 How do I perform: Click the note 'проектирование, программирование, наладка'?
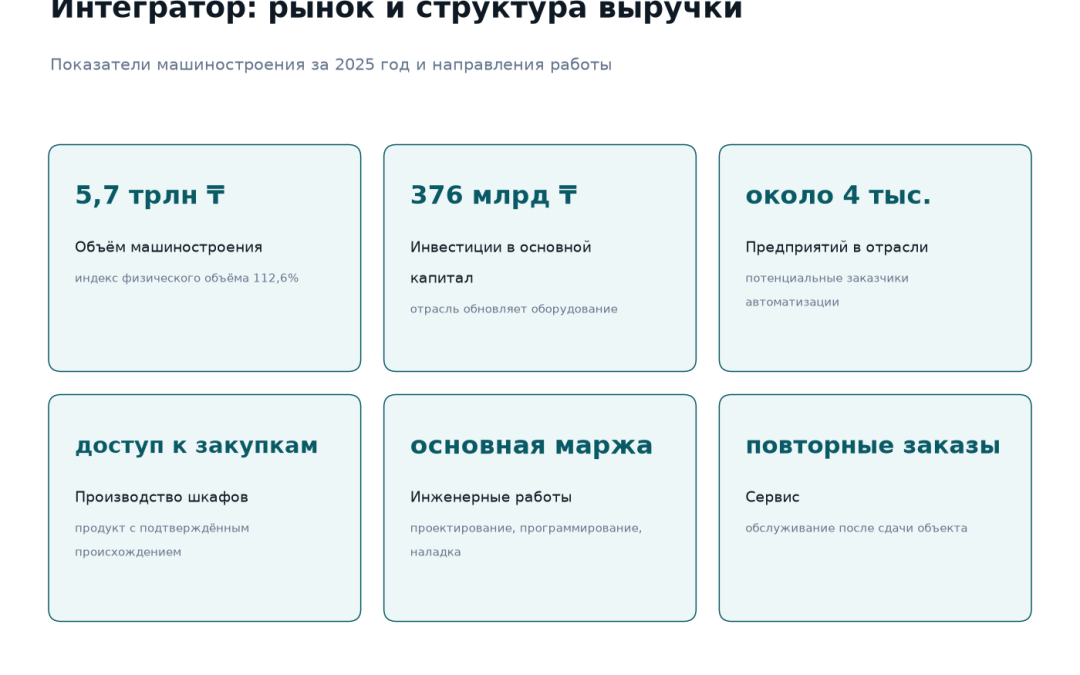pos(526,540)
